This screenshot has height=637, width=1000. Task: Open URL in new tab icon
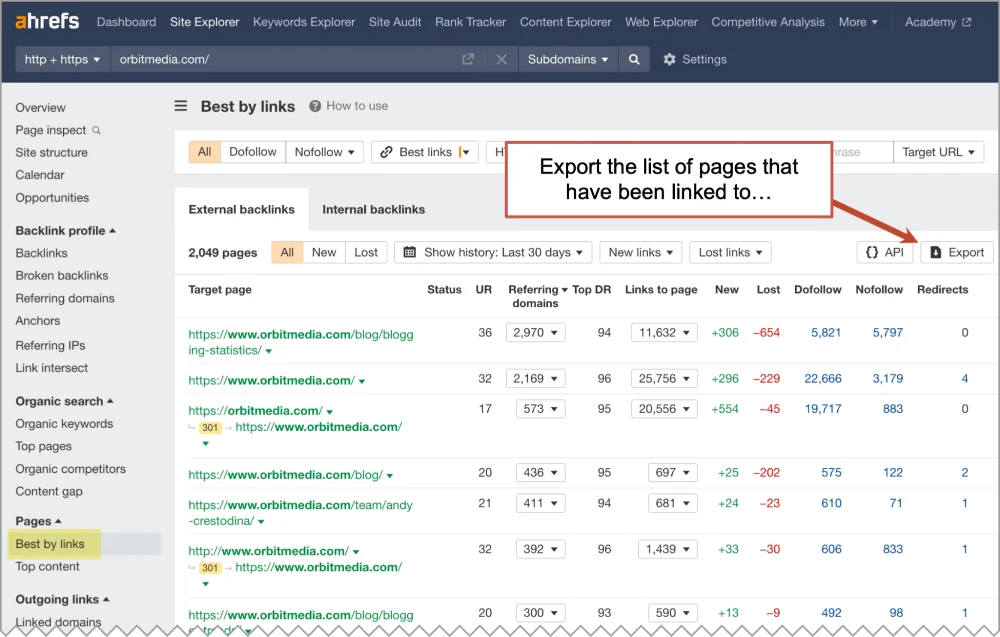coord(468,59)
